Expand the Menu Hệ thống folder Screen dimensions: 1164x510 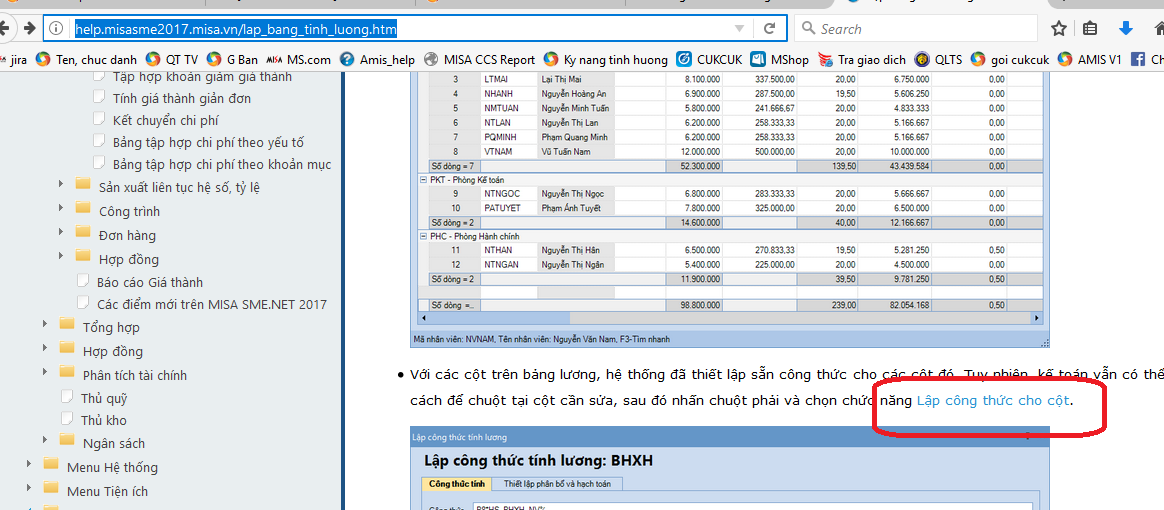tap(29, 465)
